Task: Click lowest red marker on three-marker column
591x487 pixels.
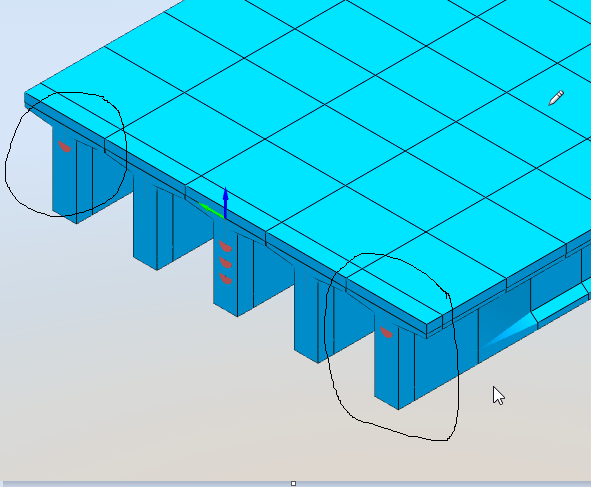Action: 225,279
